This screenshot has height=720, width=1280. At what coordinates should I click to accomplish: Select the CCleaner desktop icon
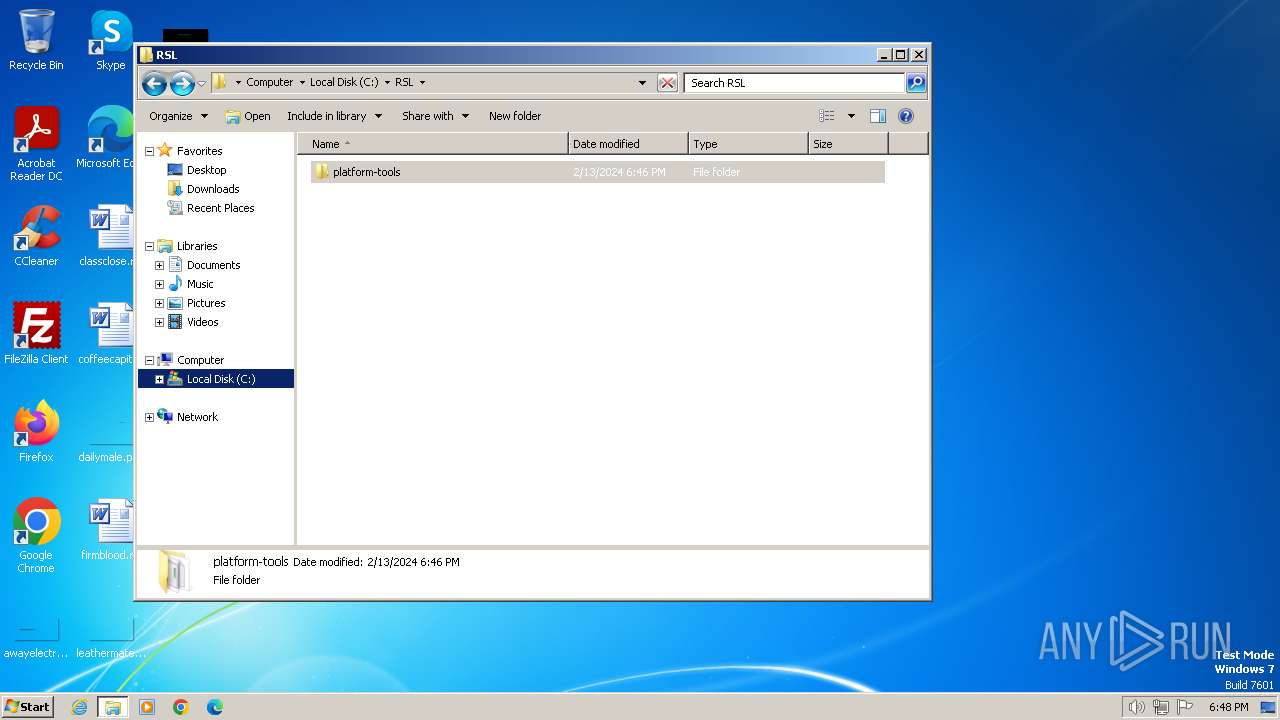click(36, 236)
